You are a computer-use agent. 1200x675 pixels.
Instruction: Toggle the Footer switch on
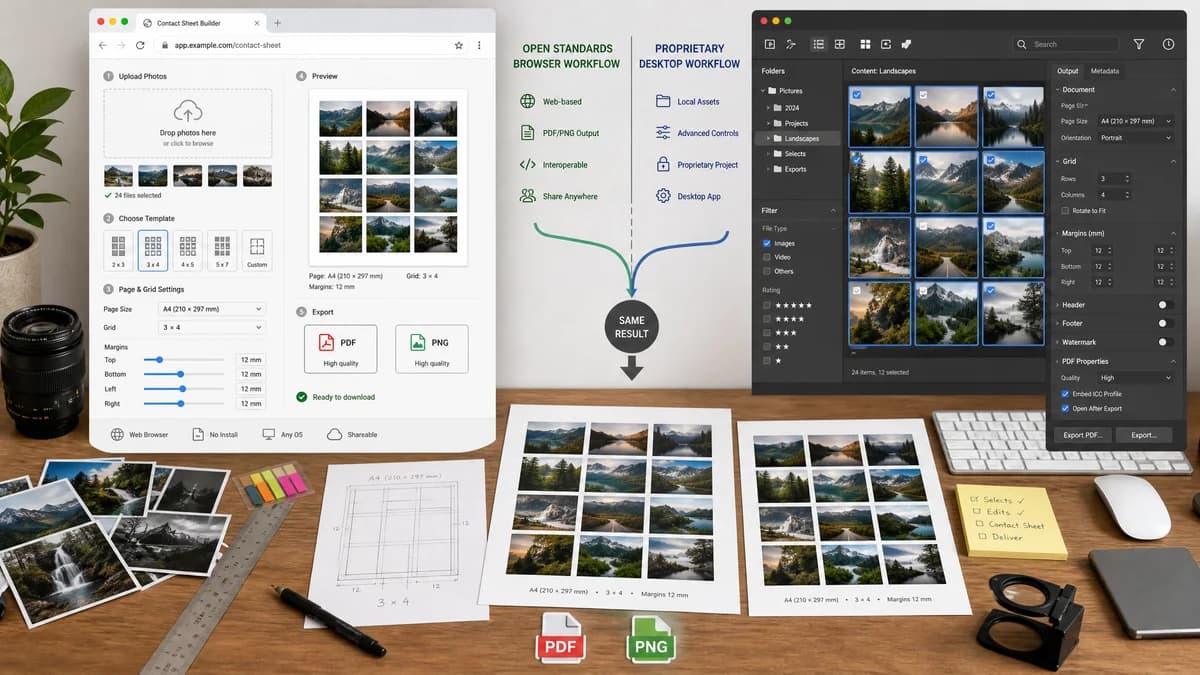(x=1164, y=323)
